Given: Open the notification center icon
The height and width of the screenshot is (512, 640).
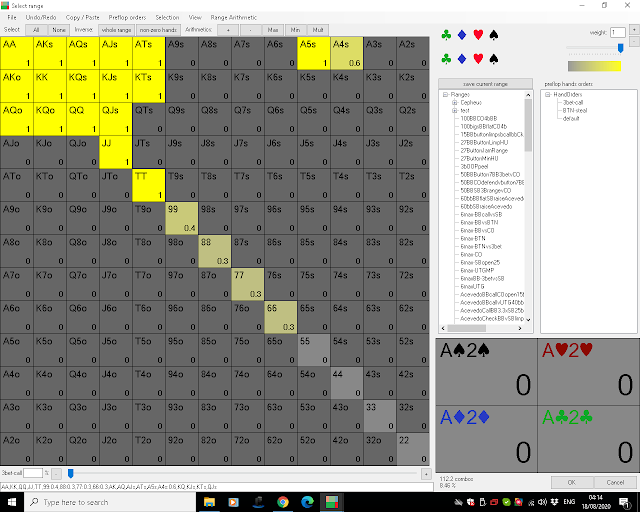Looking at the screenshot, I should click(x=624, y=502).
